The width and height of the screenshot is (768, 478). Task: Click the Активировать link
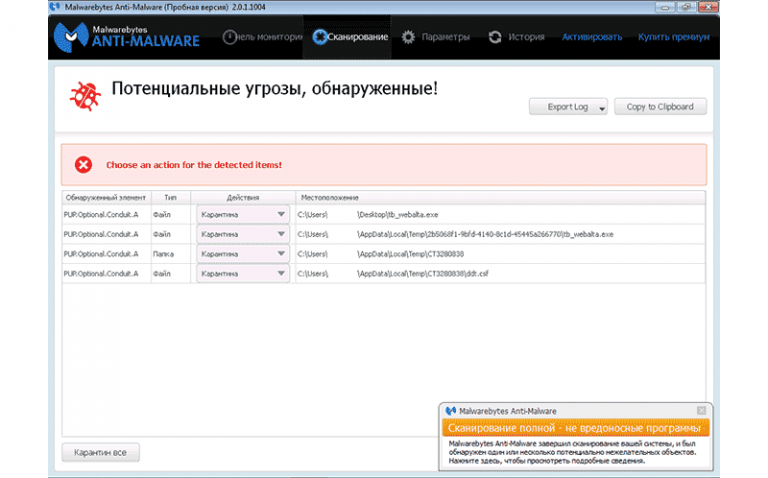tap(592, 37)
